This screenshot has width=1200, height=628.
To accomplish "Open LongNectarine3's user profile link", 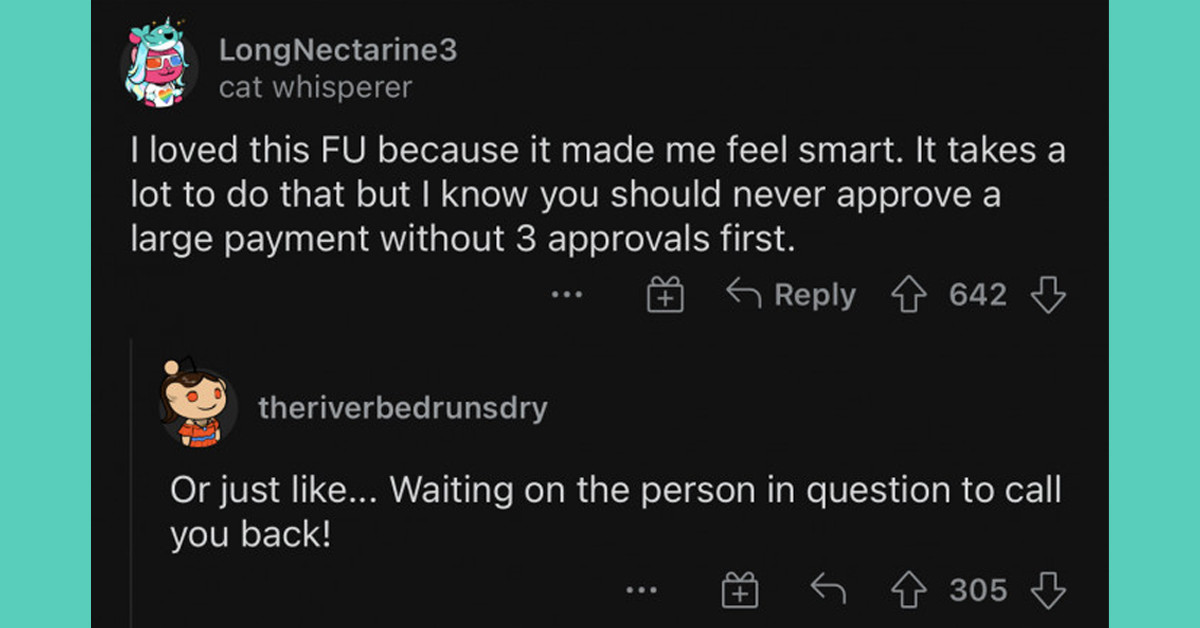I will coord(337,51).
